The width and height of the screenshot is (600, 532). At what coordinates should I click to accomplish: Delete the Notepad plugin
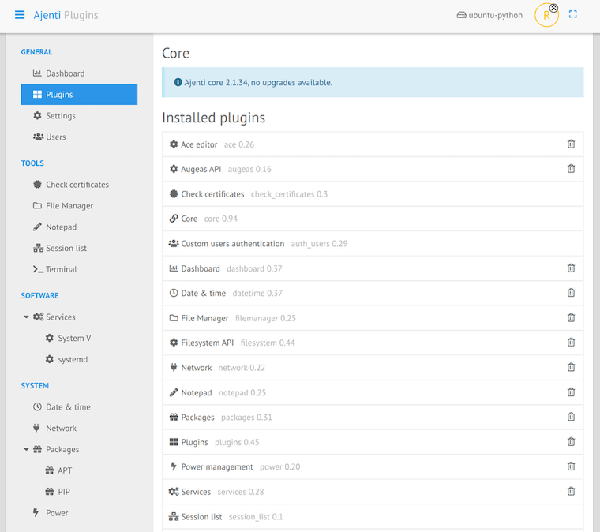[571, 392]
